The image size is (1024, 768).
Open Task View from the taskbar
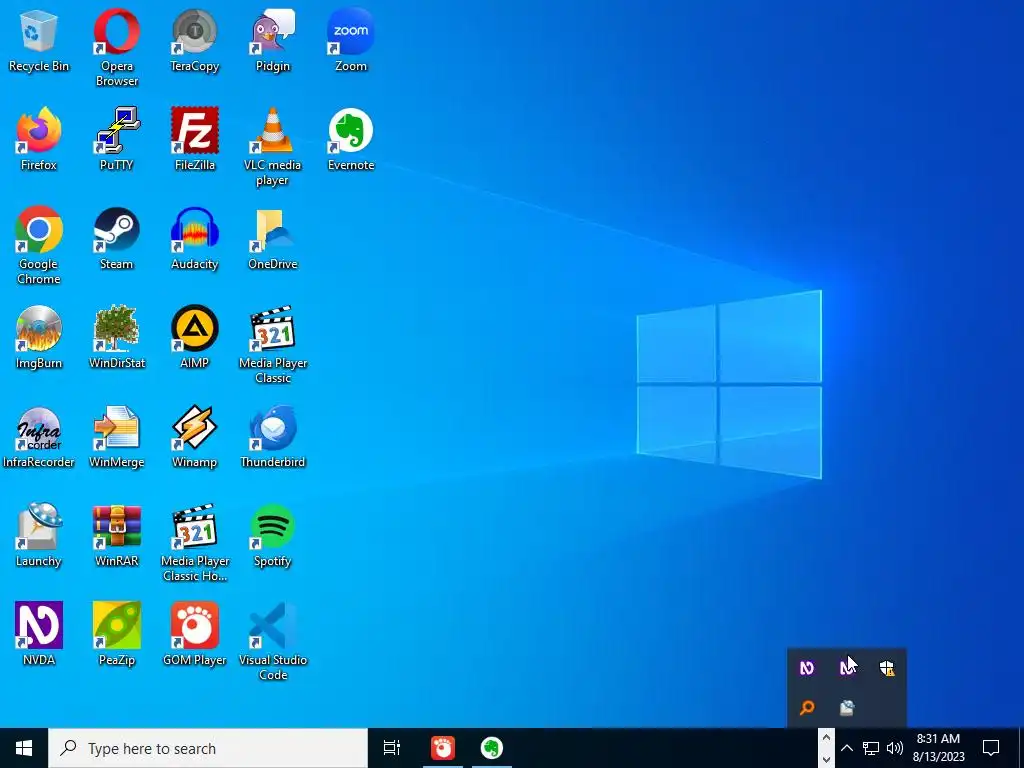pyautogui.click(x=392, y=748)
